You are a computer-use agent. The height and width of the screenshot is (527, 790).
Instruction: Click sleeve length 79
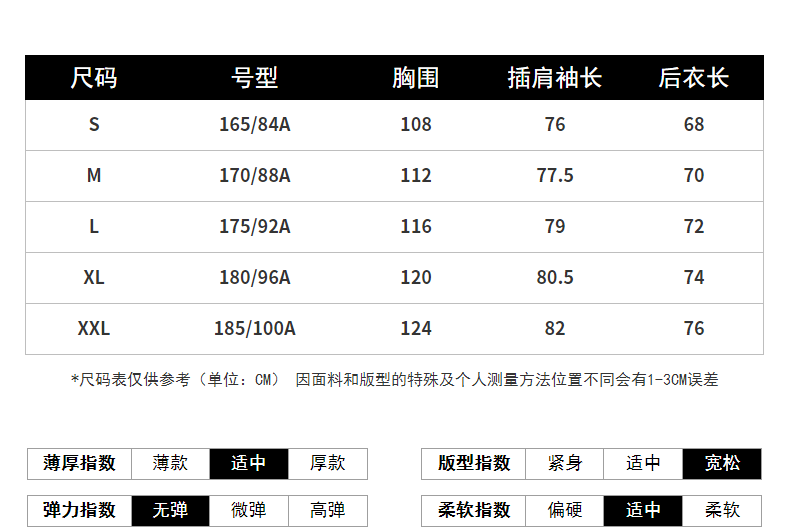click(555, 226)
